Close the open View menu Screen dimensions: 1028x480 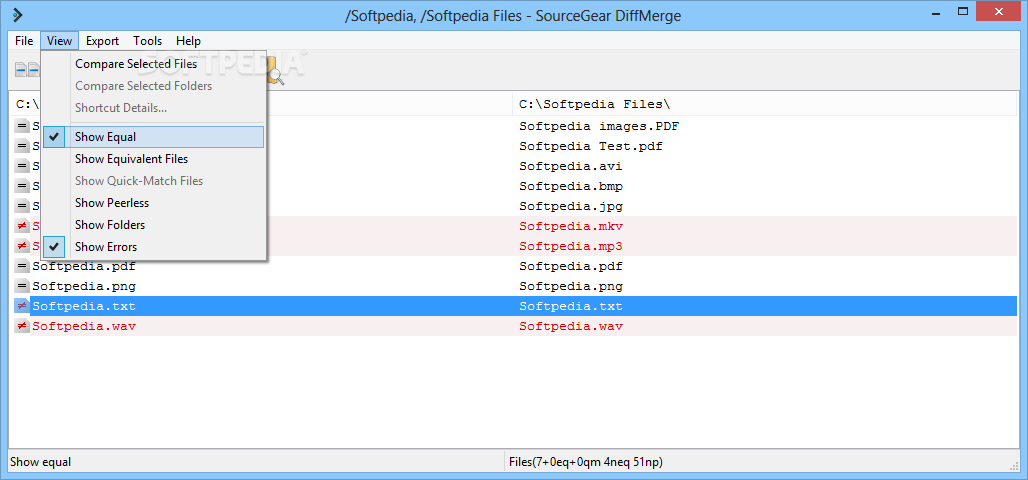(59, 41)
